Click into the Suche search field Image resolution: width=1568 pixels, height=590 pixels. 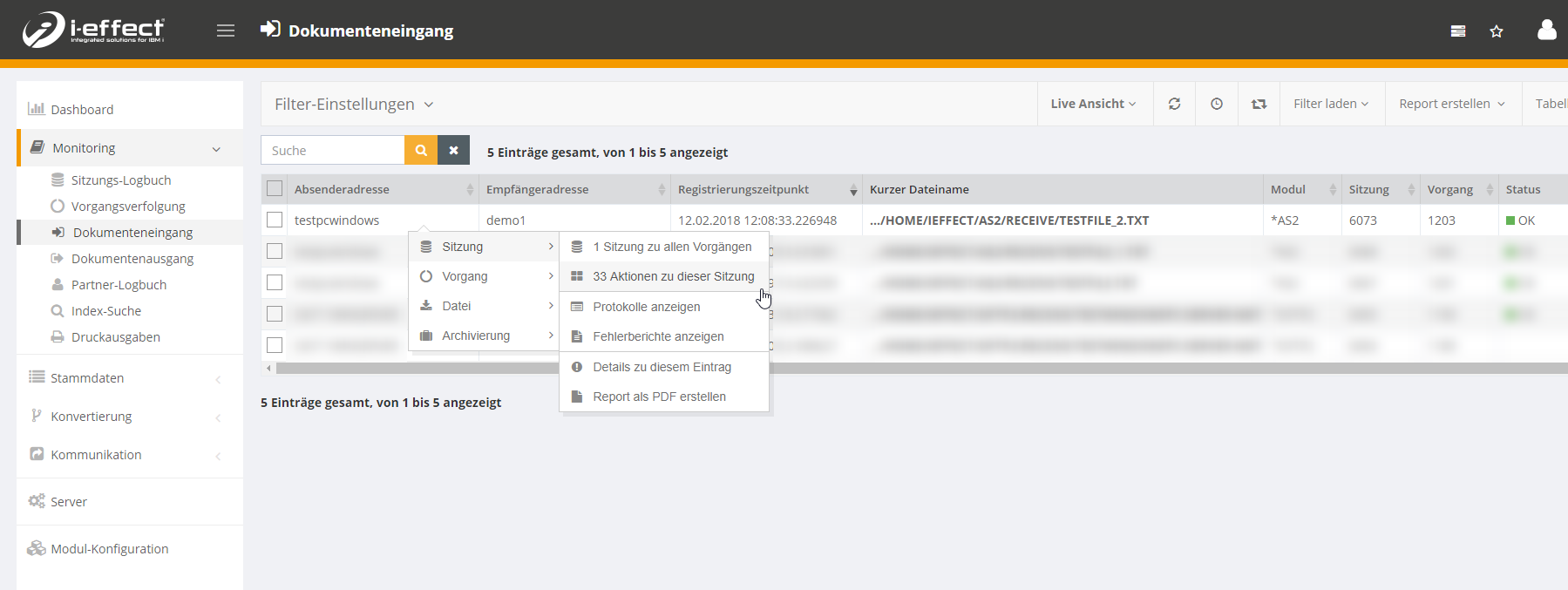[x=333, y=150]
